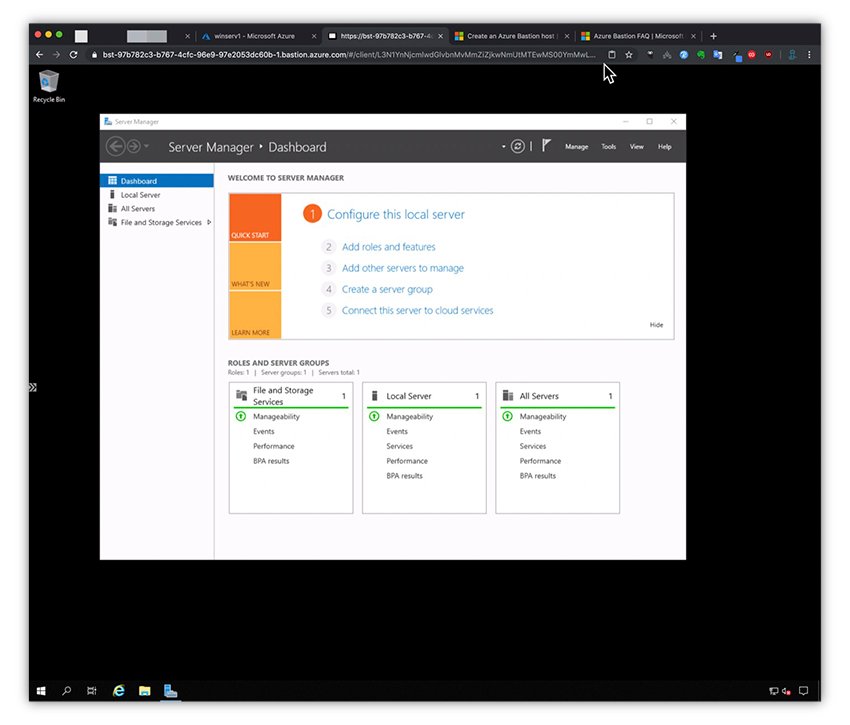Expand File and Storage Services in the sidebar
850x725 pixels.
click(207, 222)
